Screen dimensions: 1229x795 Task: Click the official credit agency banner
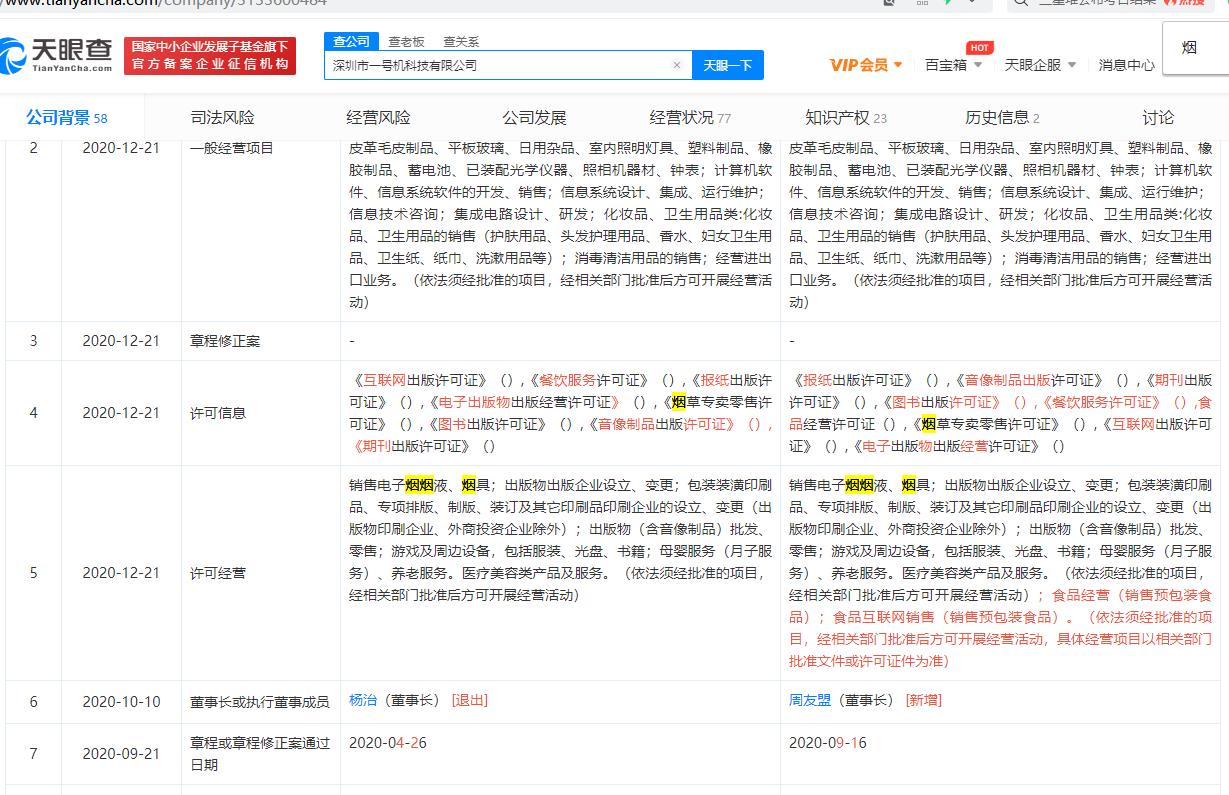tap(211, 55)
